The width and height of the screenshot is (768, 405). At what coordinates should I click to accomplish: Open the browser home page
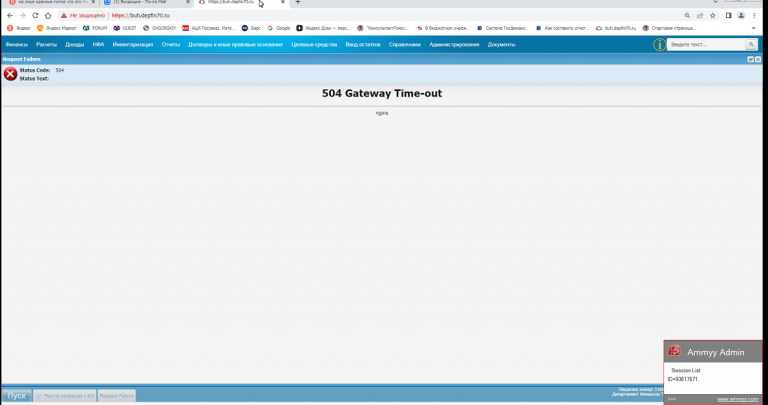pyautogui.click(x=48, y=16)
